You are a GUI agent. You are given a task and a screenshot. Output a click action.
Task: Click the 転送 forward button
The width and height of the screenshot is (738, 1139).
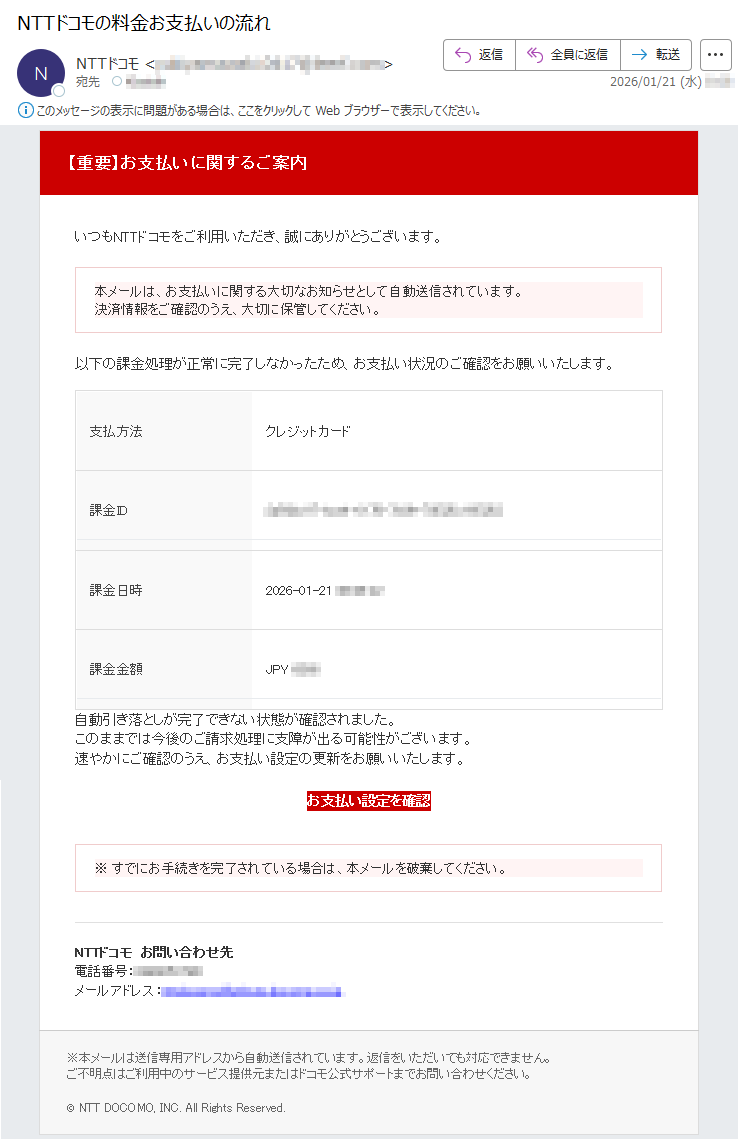(x=656, y=54)
